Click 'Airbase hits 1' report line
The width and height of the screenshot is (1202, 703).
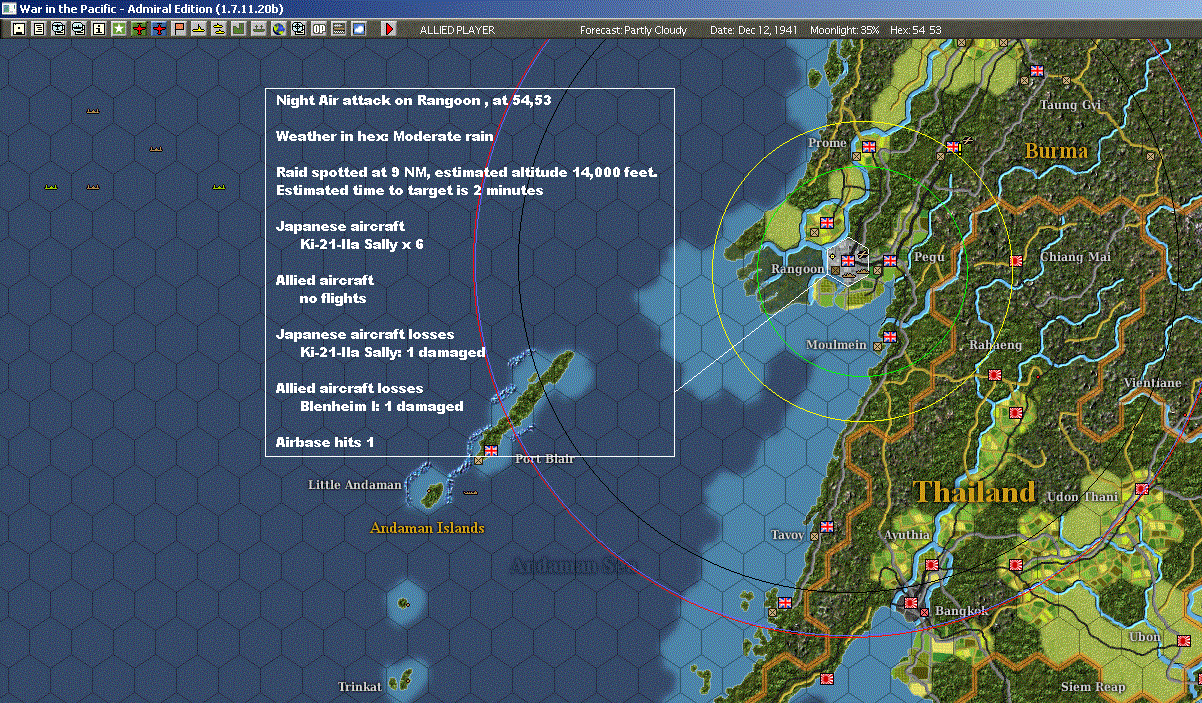[x=325, y=442]
